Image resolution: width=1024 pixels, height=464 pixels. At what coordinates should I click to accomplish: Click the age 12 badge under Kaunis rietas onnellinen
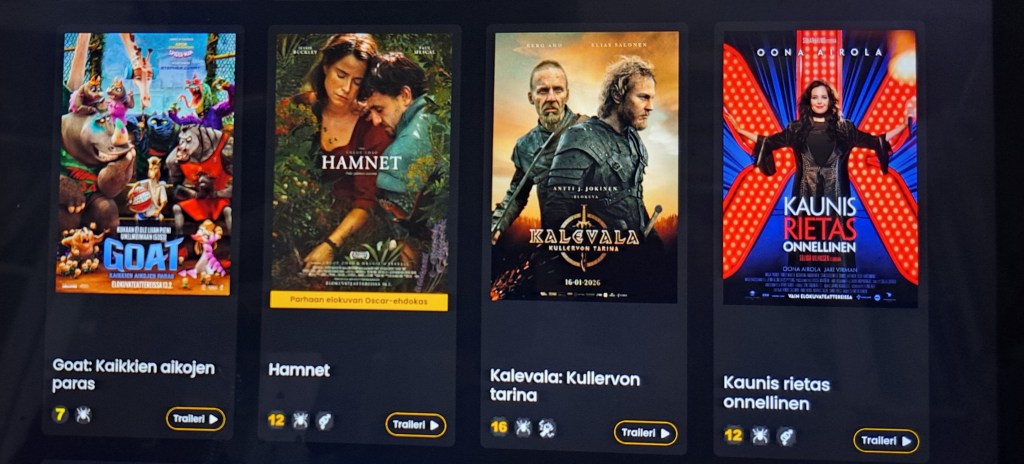click(x=733, y=435)
